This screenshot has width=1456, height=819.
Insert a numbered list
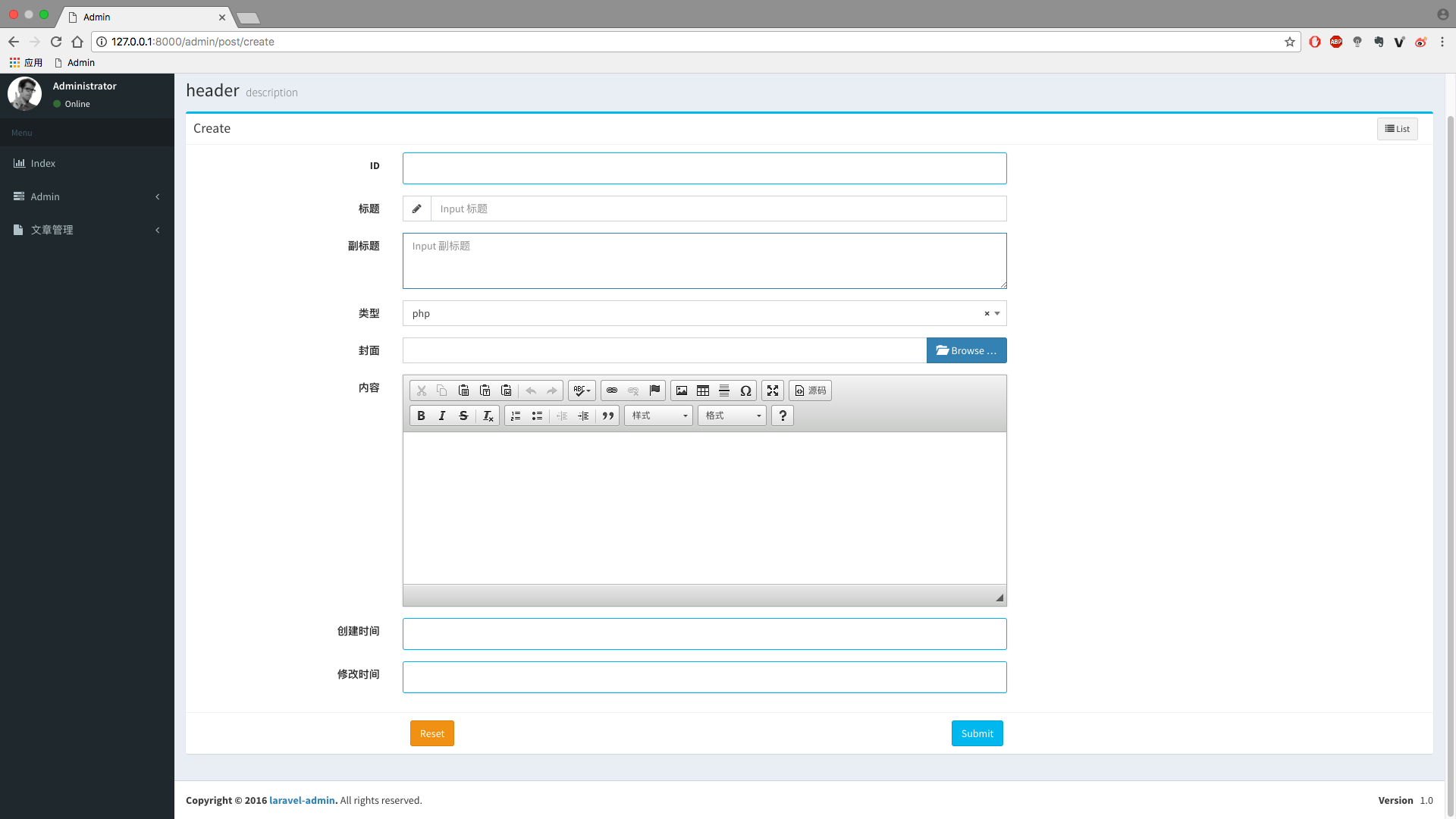pos(516,416)
